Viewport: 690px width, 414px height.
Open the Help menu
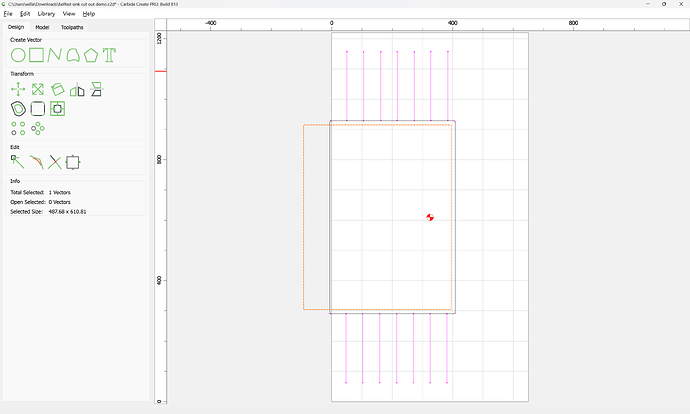[x=89, y=14]
